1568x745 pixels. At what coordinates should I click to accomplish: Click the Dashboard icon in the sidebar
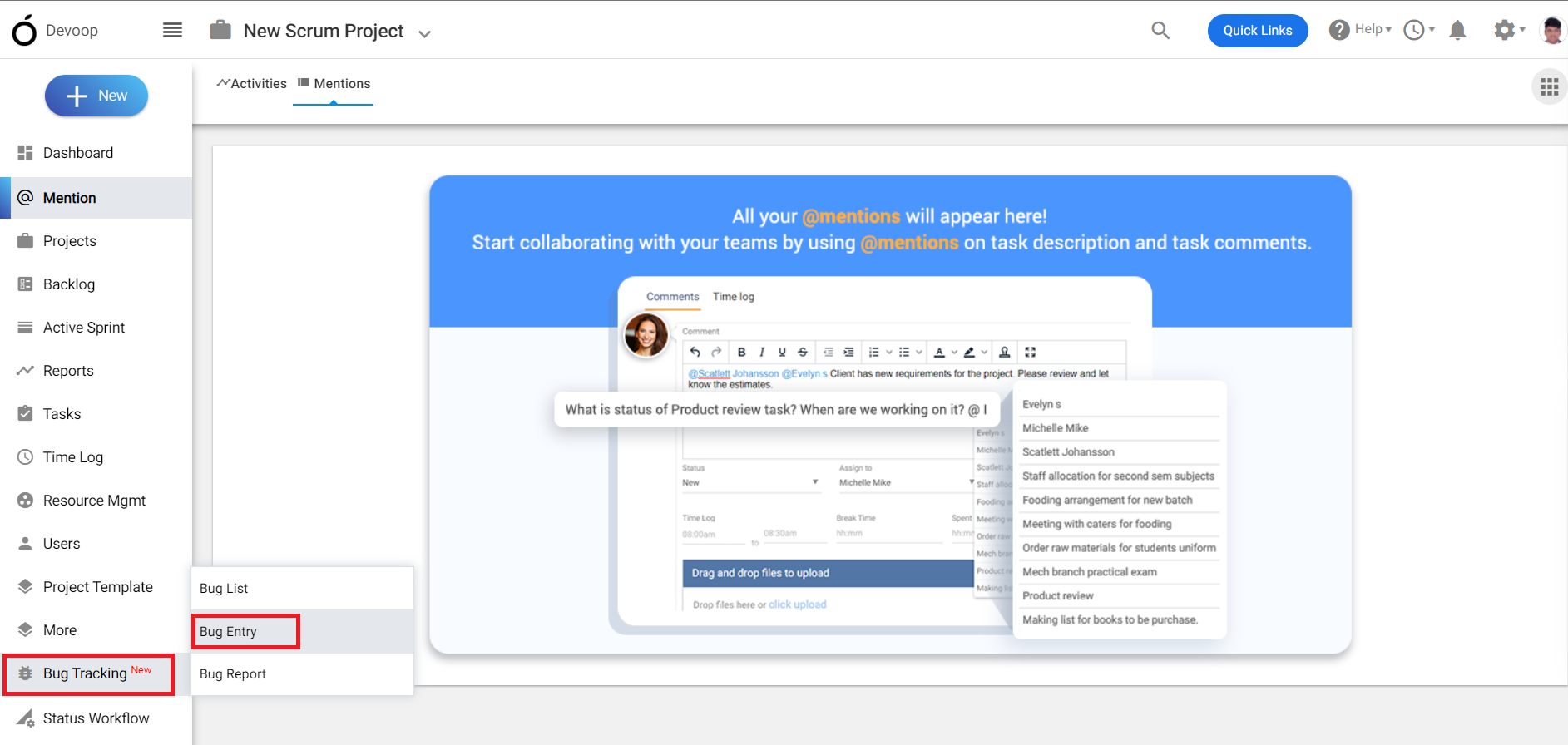pos(25,153)
